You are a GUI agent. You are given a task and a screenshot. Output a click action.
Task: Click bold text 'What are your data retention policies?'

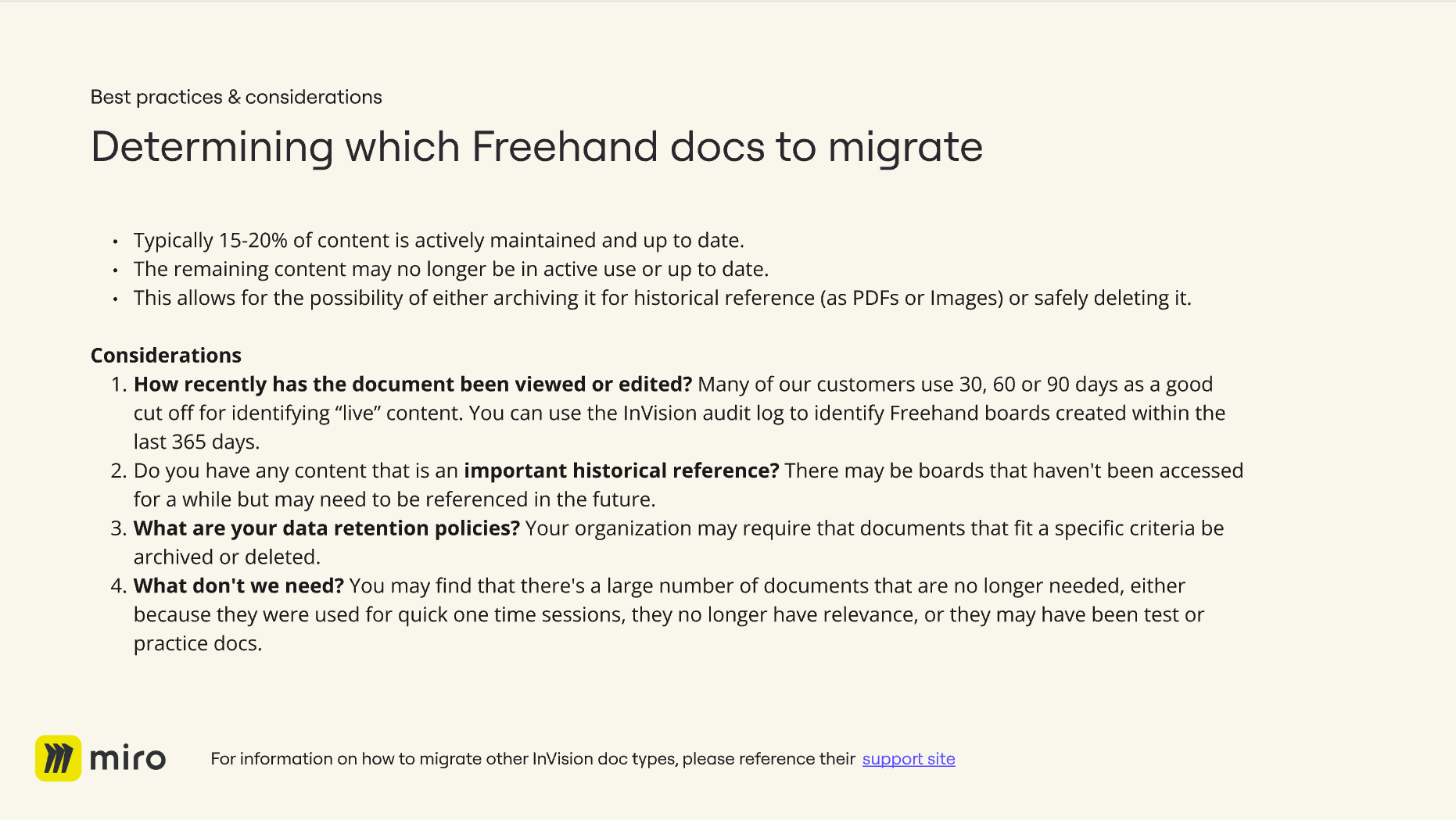point(327,528)
